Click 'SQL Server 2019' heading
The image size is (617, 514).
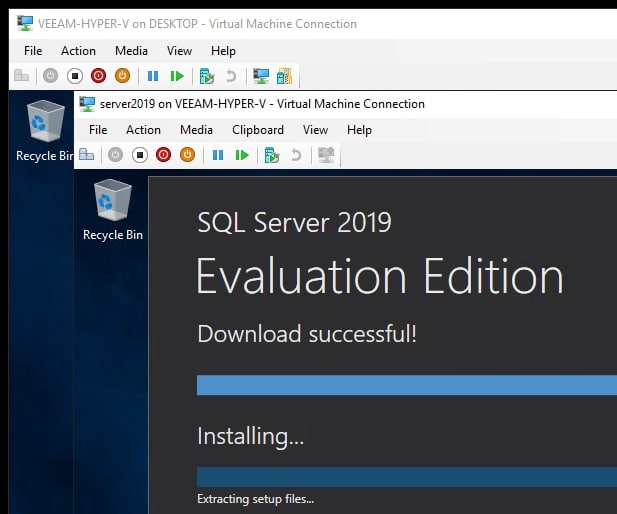[294, 222]
